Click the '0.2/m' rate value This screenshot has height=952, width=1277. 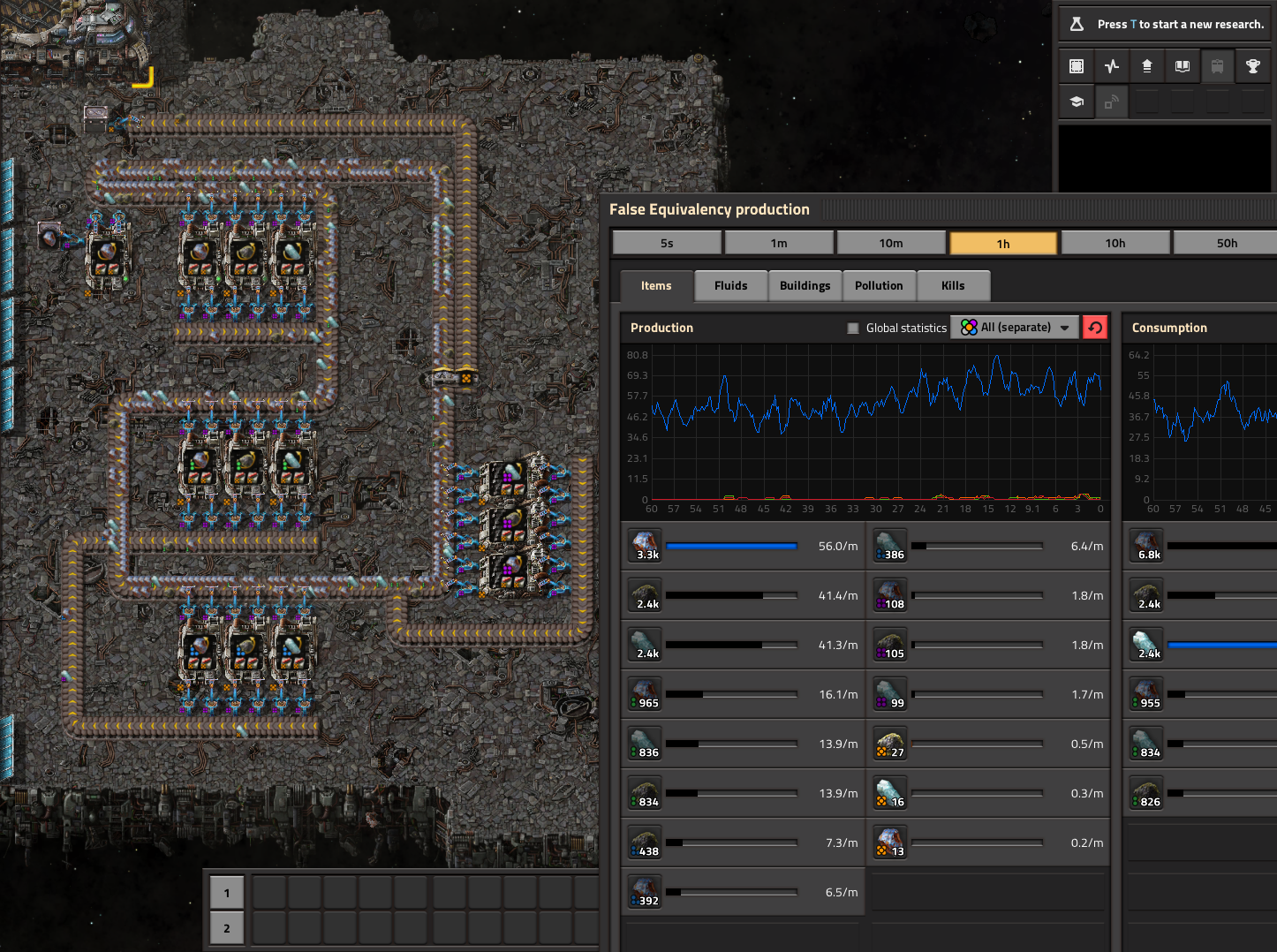tap(1087, 842)
